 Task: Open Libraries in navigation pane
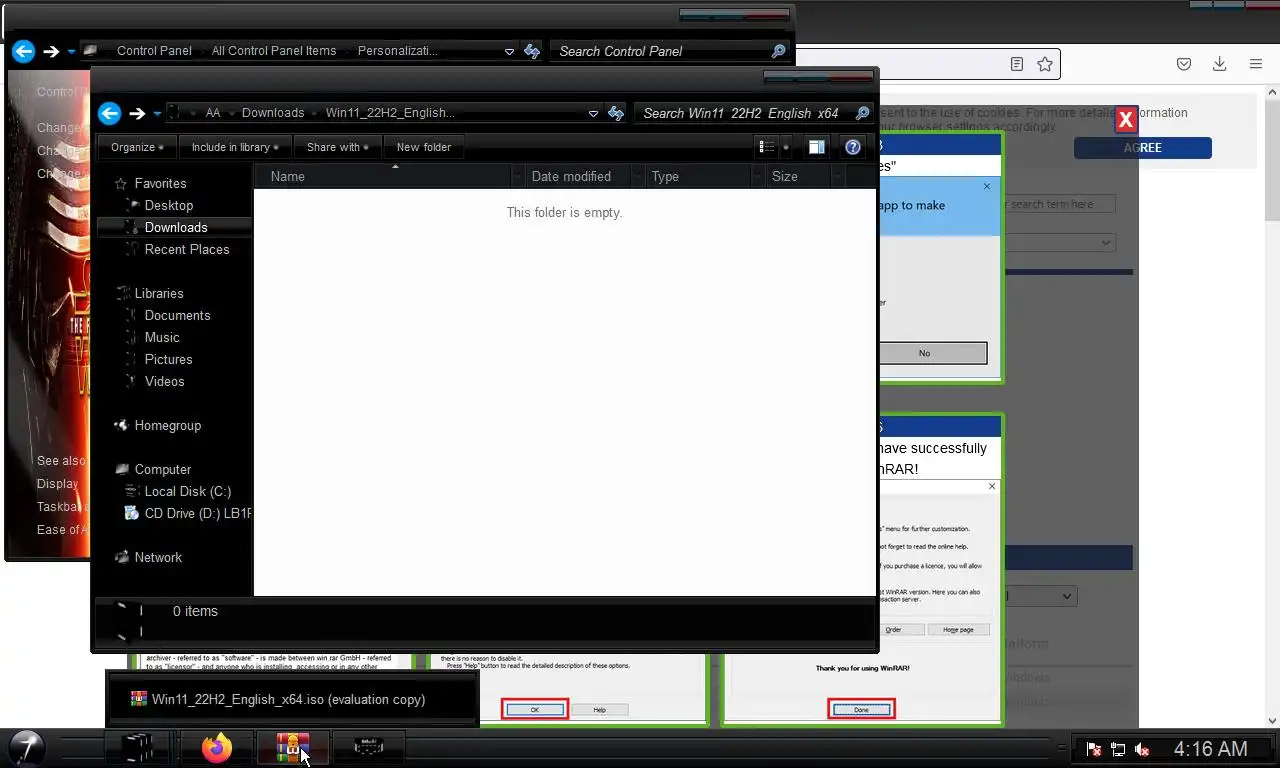(158, 293)
